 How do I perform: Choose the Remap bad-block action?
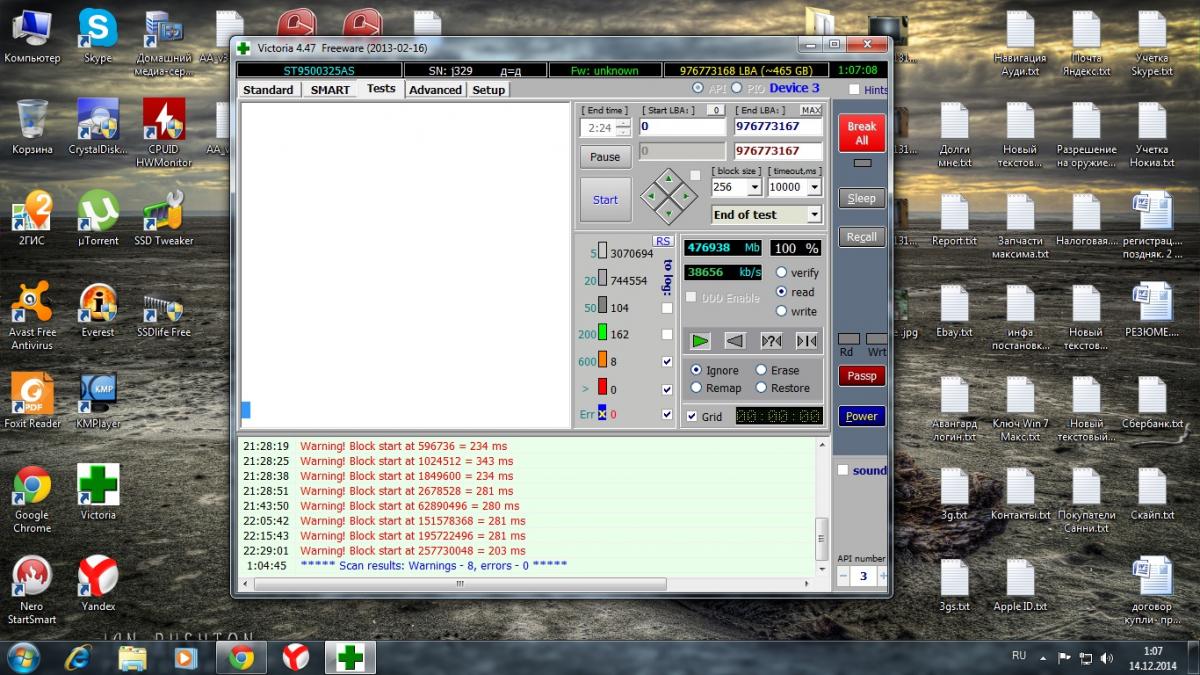[696, 388]
